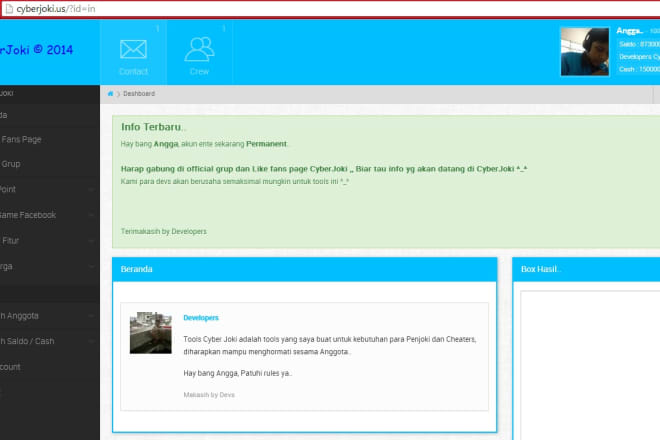The width and height of the screenshot is (660, 440).
Task: Click the 'Hay bang Angga, Patuhi rules ya' text
Action: coord(237,373)
